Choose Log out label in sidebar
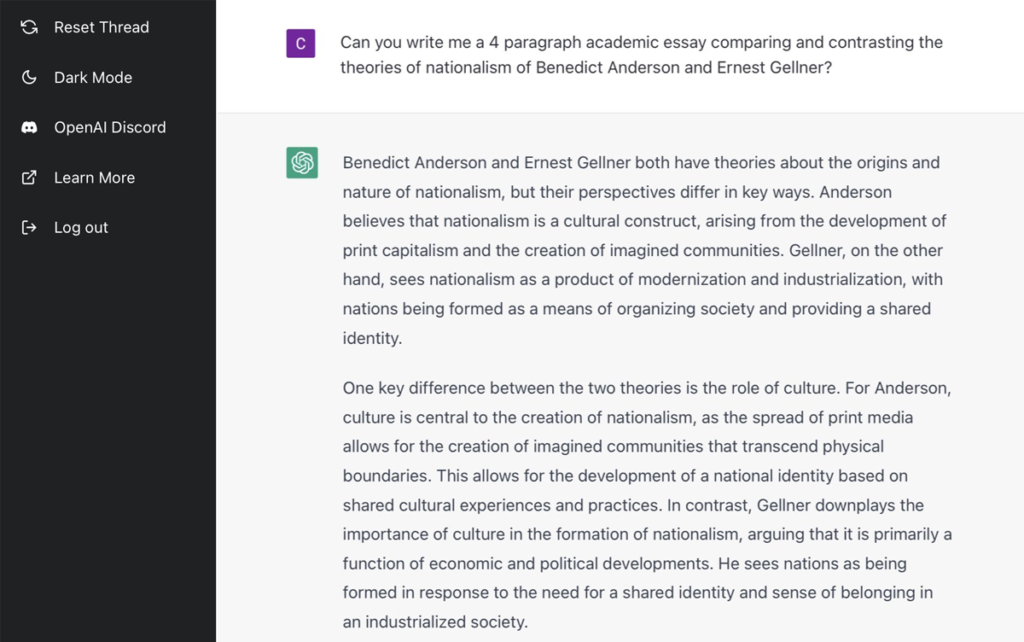 coord(81,227)
